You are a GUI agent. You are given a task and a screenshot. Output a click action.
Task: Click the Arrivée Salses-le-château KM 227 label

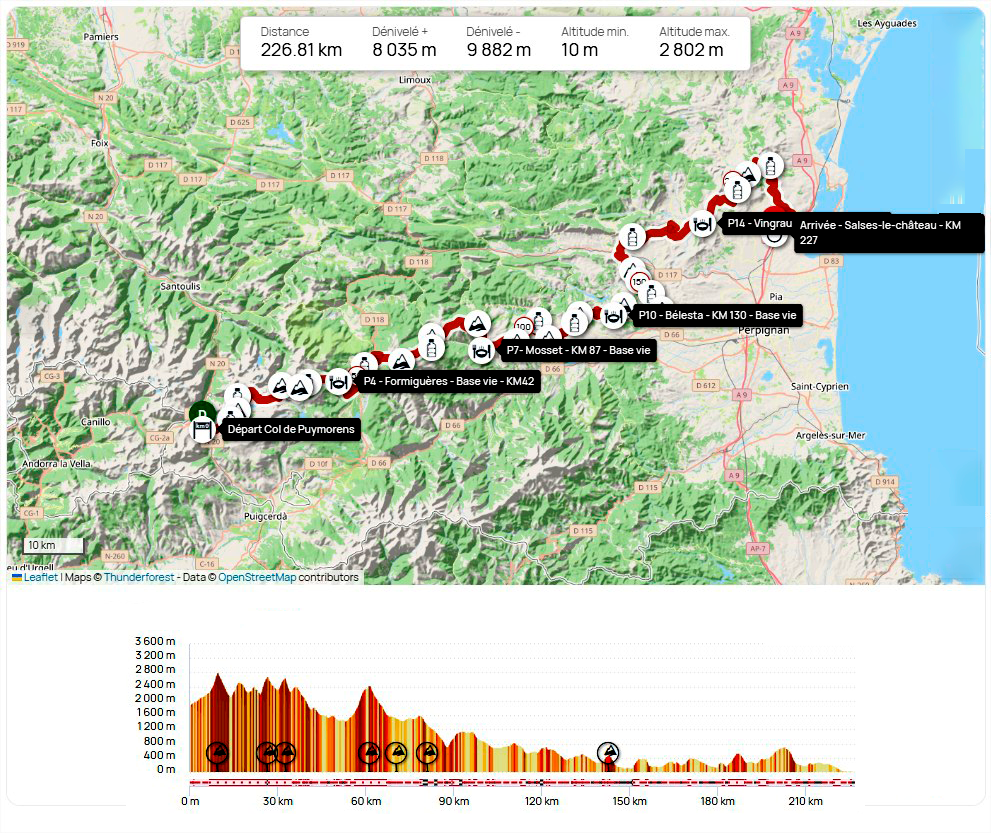[x=888, y=233]
